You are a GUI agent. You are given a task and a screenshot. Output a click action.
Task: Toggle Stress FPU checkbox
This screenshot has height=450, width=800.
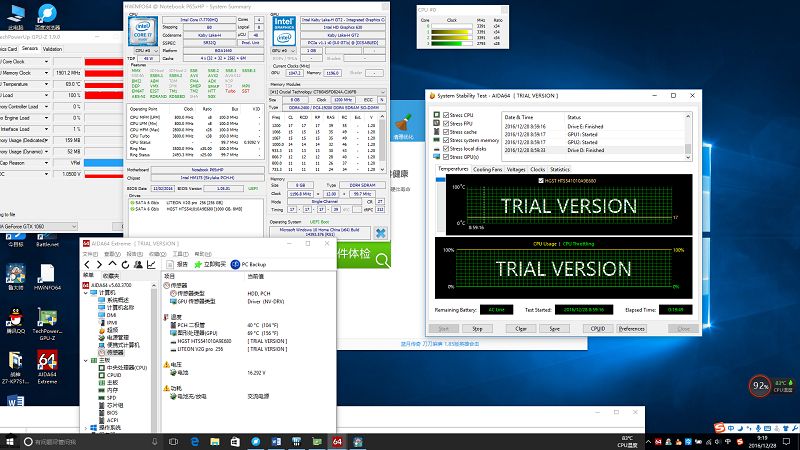pos(446,123)
